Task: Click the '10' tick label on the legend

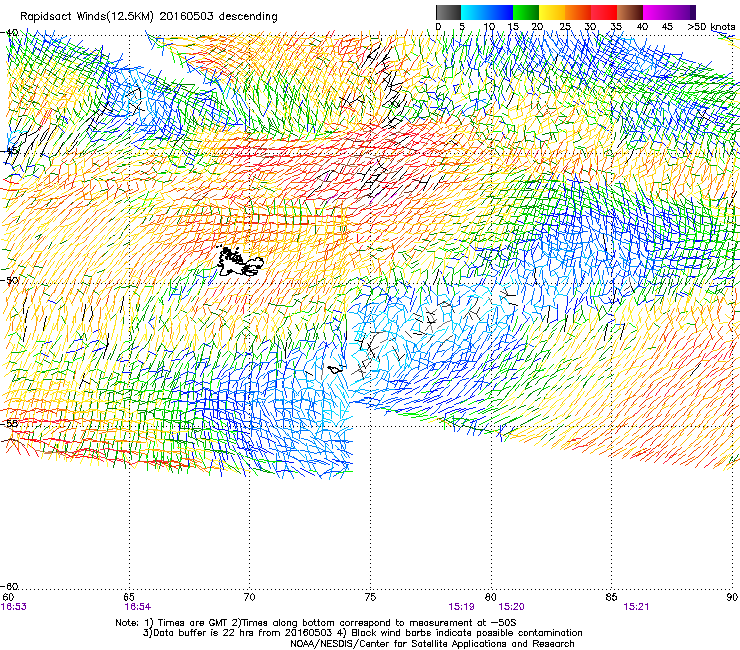Action: tap(489, 27)
